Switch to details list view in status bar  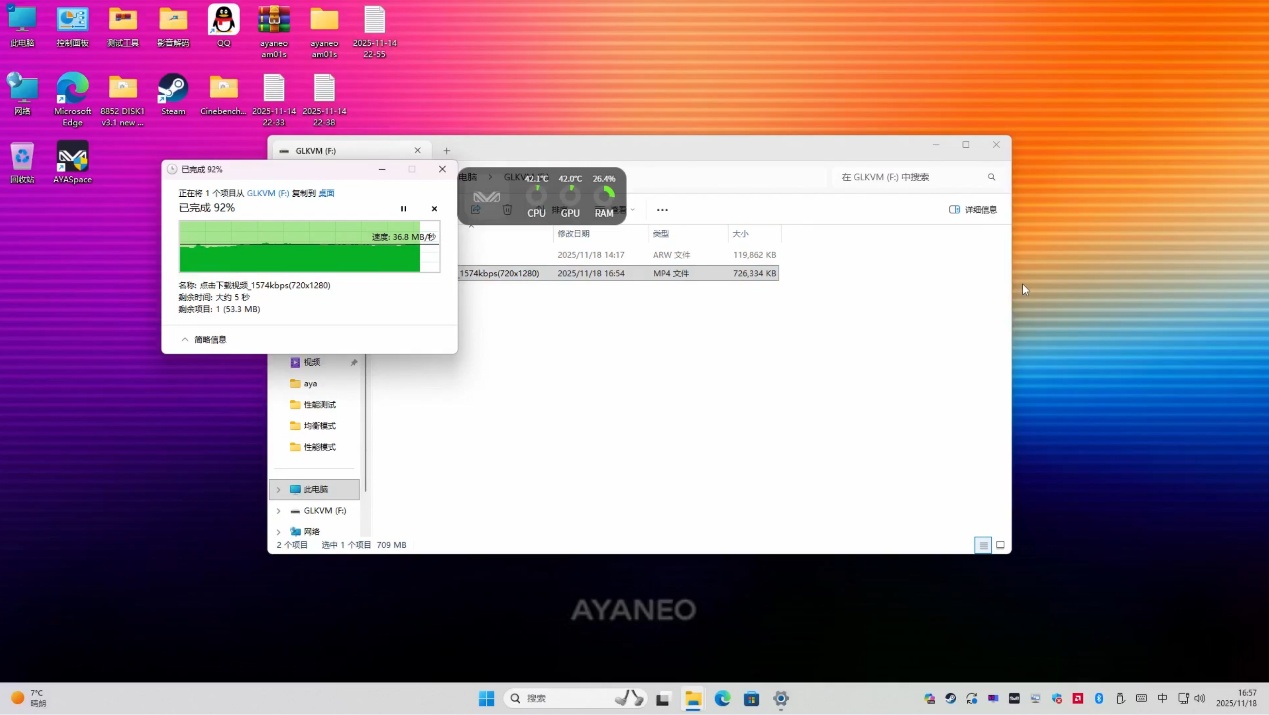coord(983,545)
